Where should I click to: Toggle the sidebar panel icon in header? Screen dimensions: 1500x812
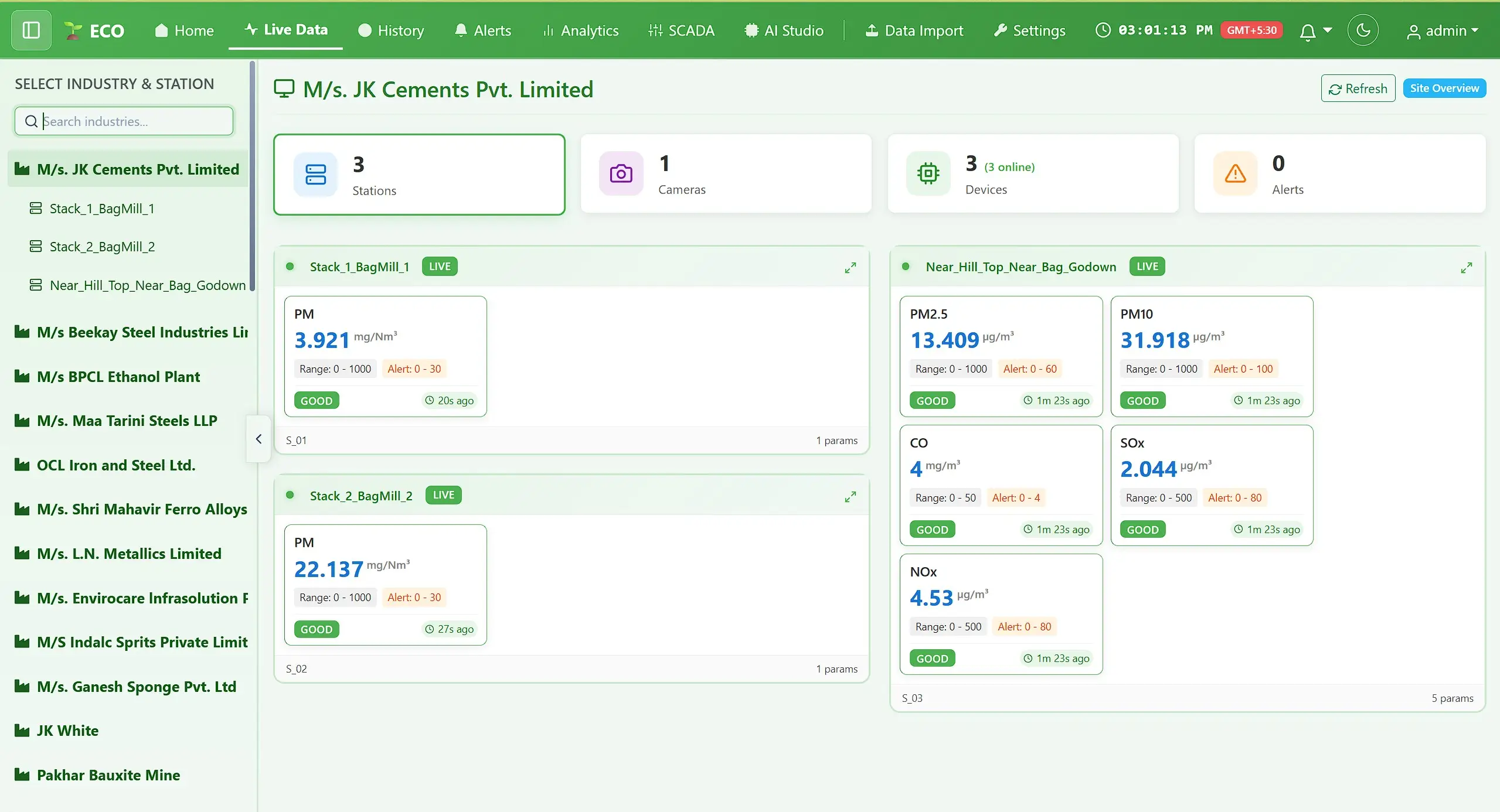click(x=31, y=30)
